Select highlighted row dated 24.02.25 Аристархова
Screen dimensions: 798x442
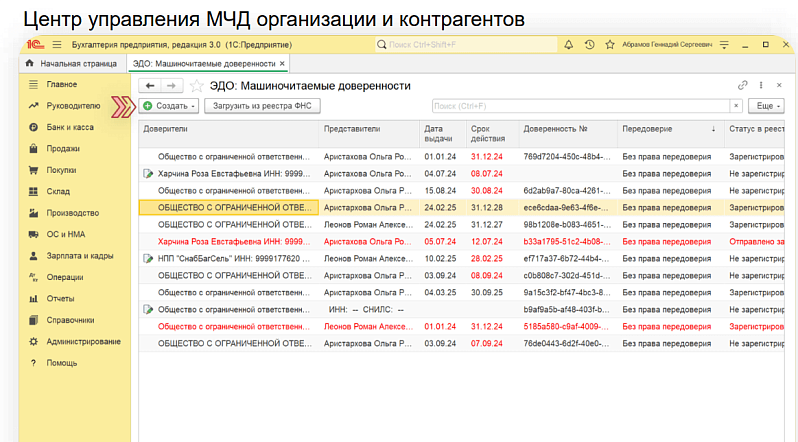pyautogui.click(x=462, y=208)
